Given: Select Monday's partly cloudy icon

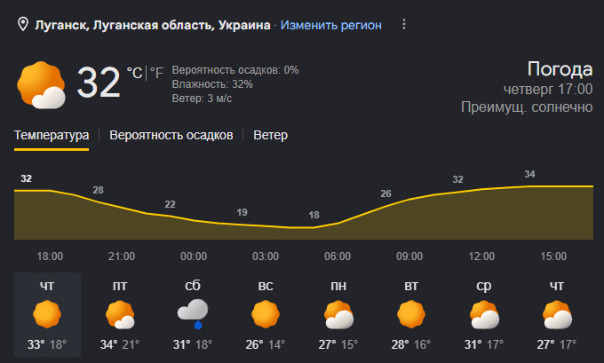Looking at the screenshot, I should pyautogui.click(x=339, y=314).
